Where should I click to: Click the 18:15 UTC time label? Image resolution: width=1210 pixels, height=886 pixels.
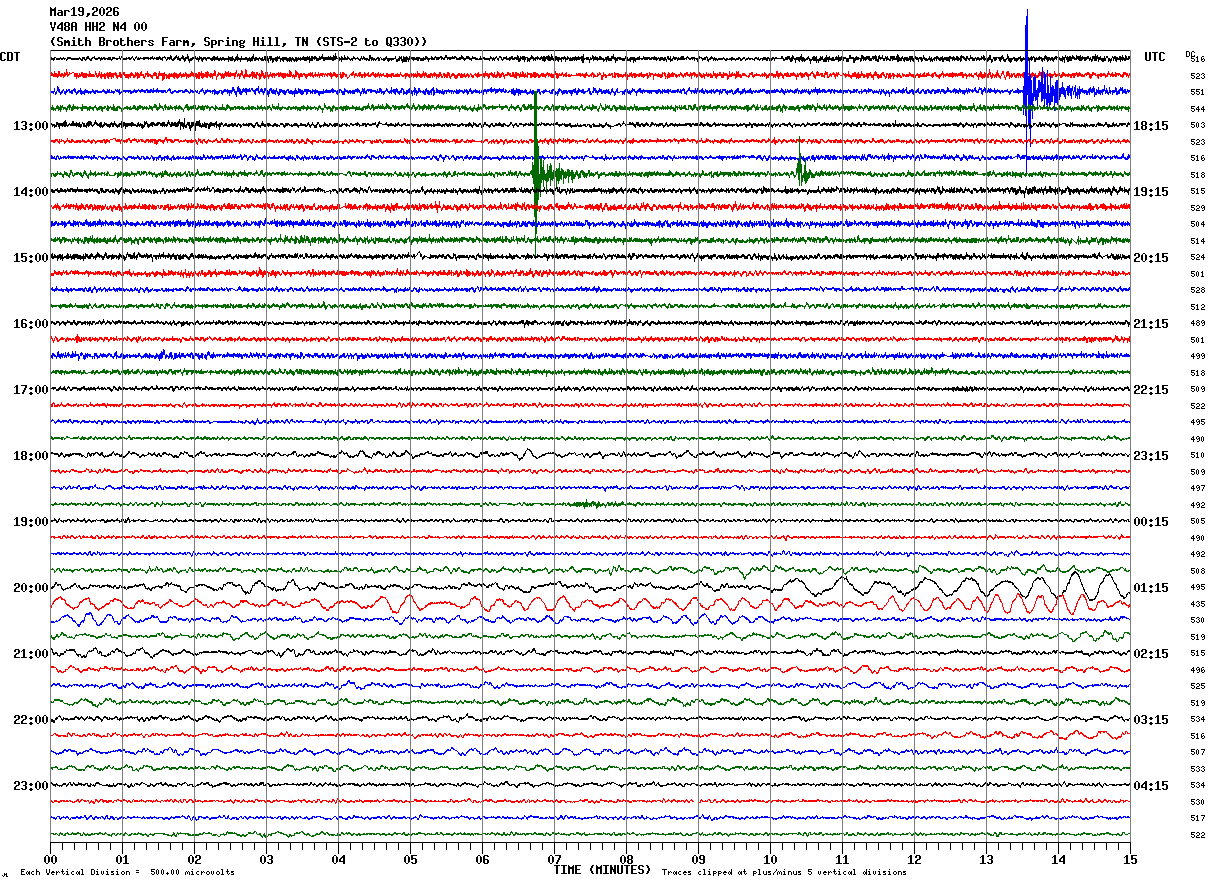(1151, 126)
